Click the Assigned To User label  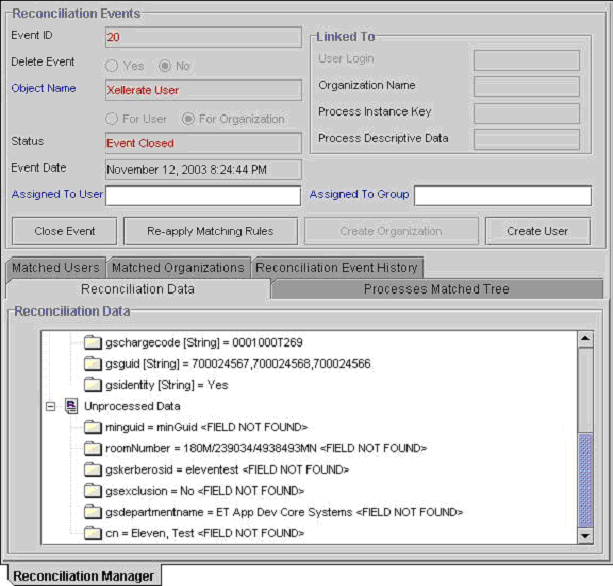(57, 194)
